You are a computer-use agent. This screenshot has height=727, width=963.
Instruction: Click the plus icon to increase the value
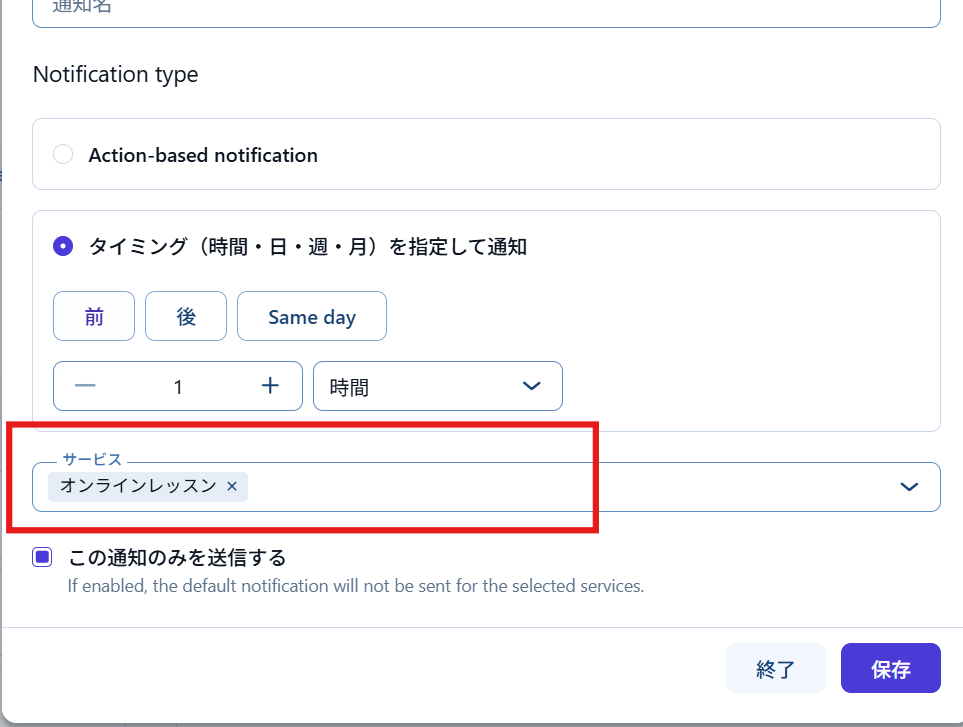pyautogui.click(x=270, y=386)
